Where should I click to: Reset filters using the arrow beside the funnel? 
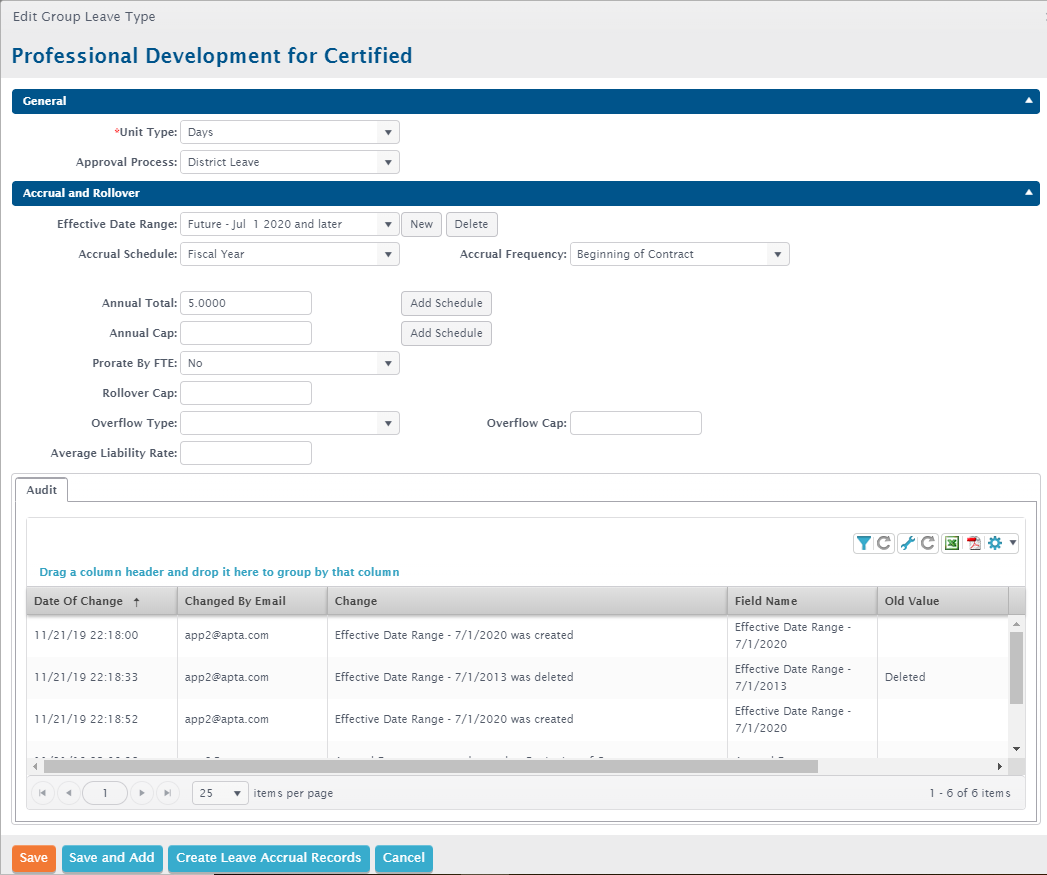(884, 543)
